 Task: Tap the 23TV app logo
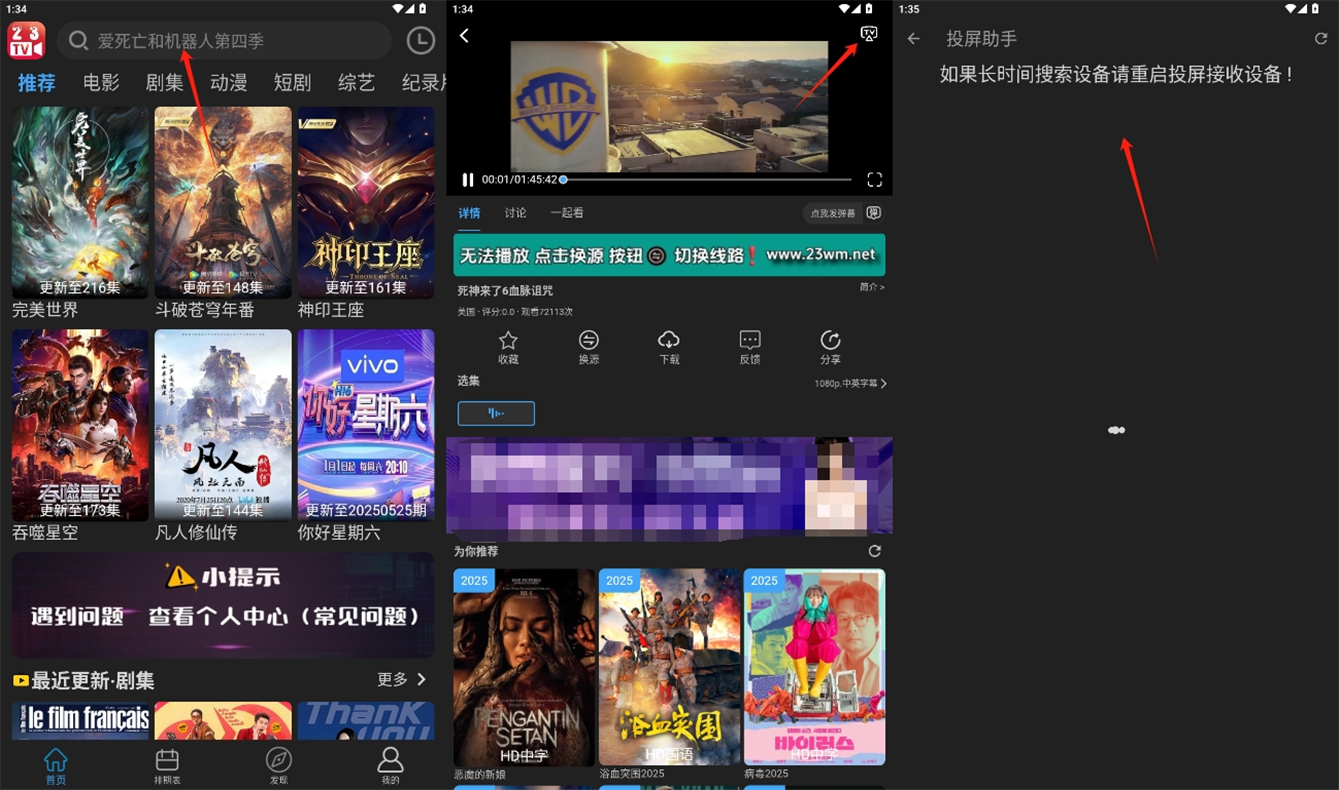tap(27, 41)
